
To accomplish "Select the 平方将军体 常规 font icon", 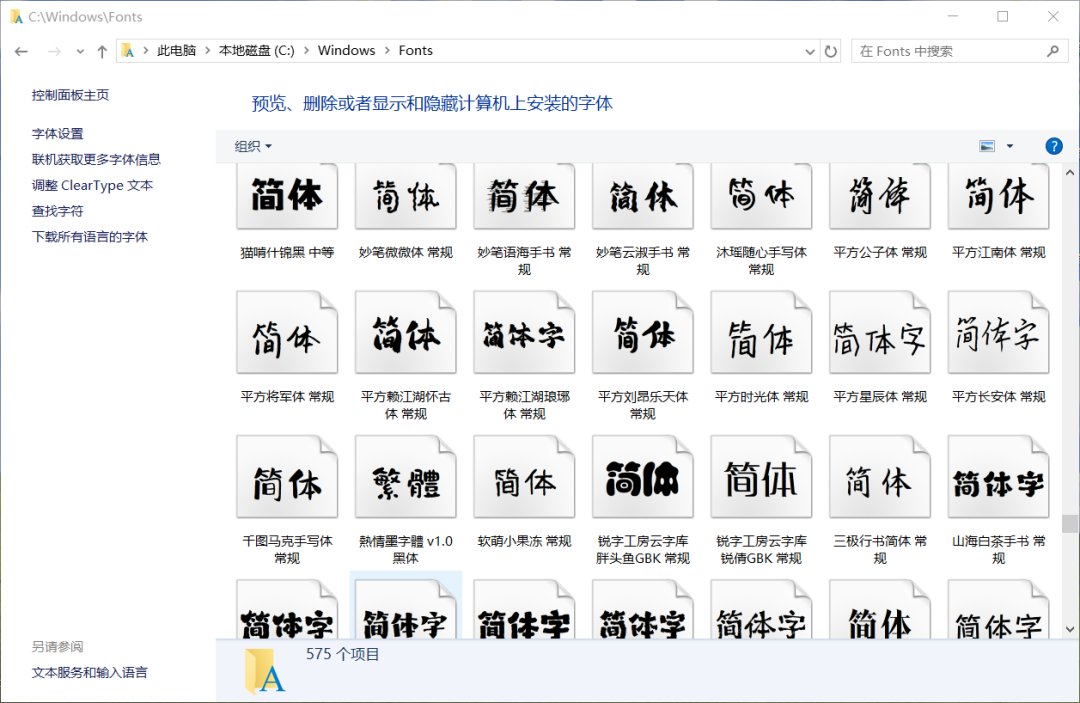I will coord(287,333).
